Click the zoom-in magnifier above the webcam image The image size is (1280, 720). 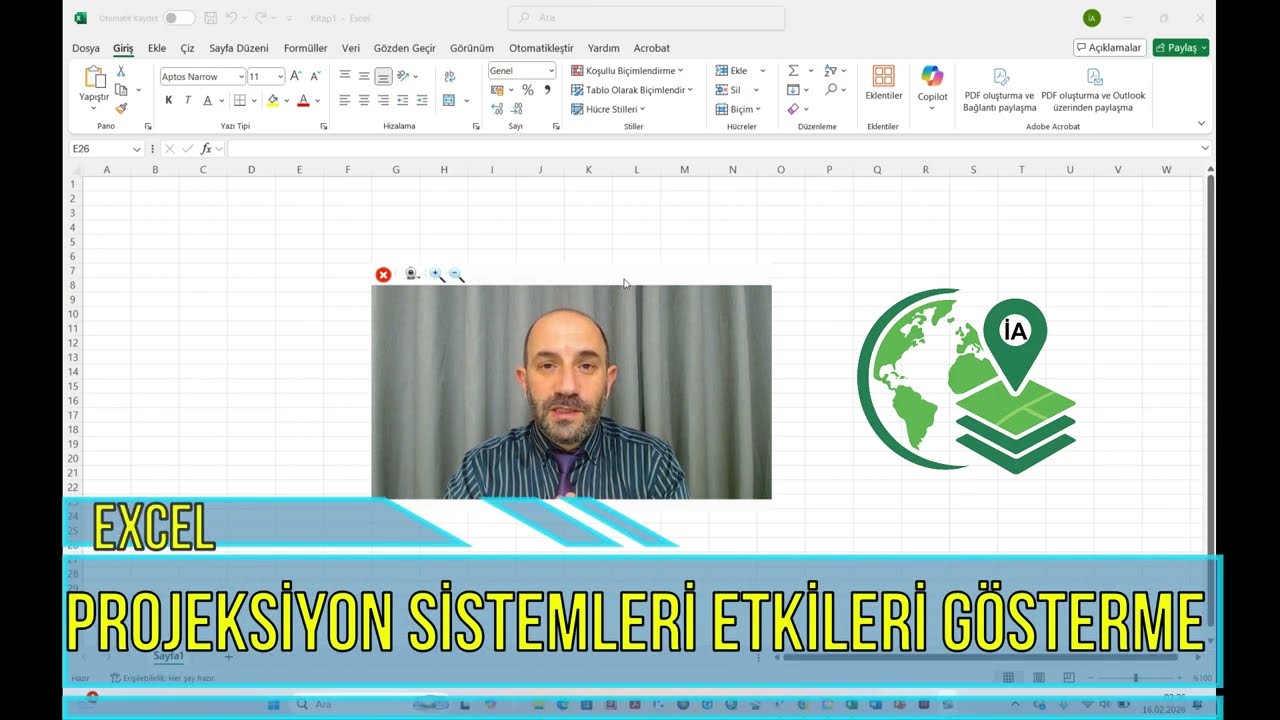(x=437, y=275)
